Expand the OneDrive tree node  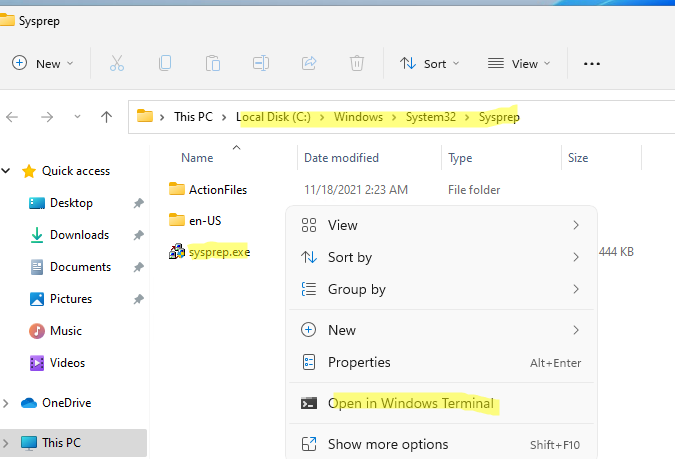pos(6,403)
